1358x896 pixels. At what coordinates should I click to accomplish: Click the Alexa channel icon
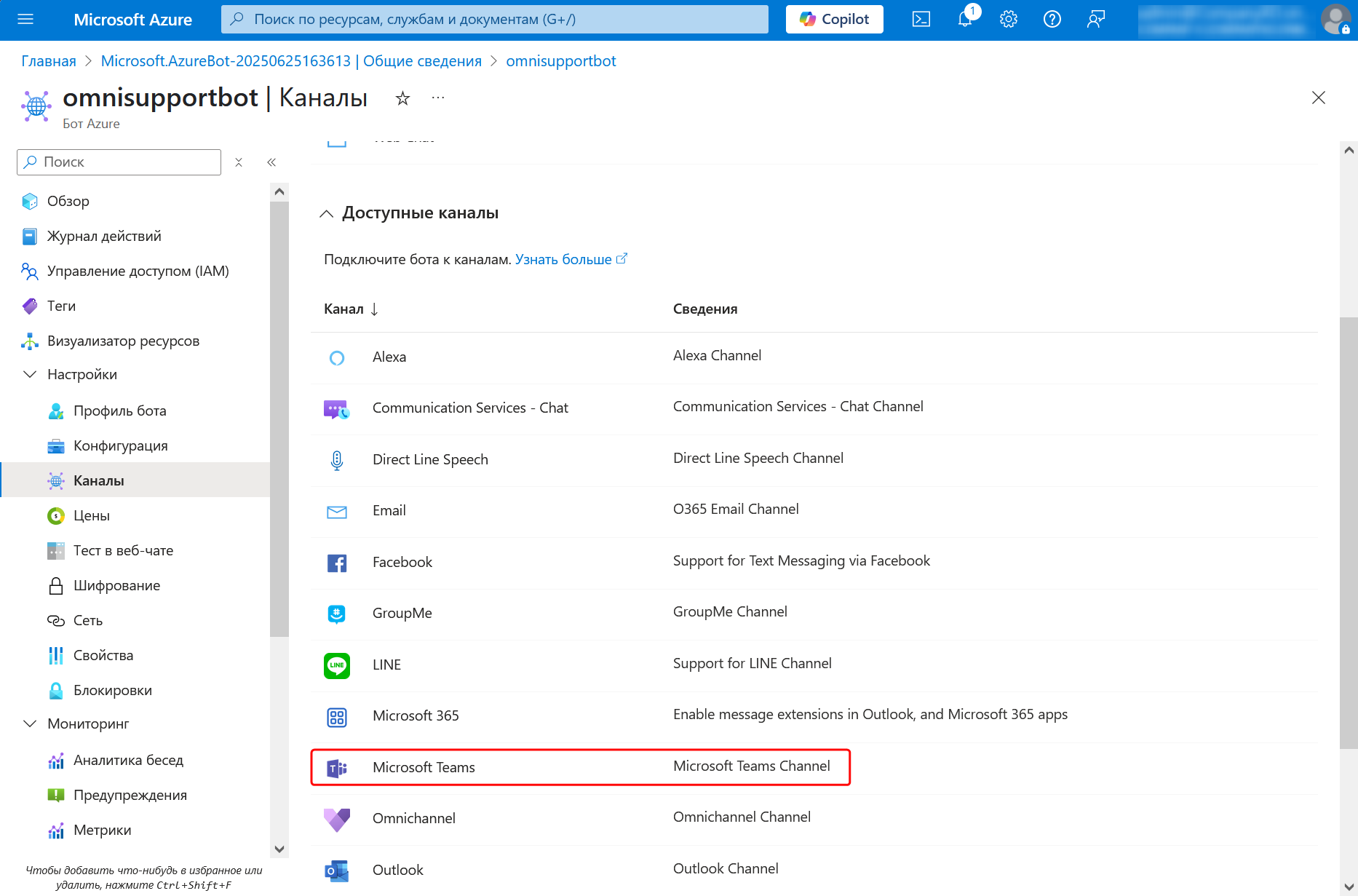tap(337, 357)
